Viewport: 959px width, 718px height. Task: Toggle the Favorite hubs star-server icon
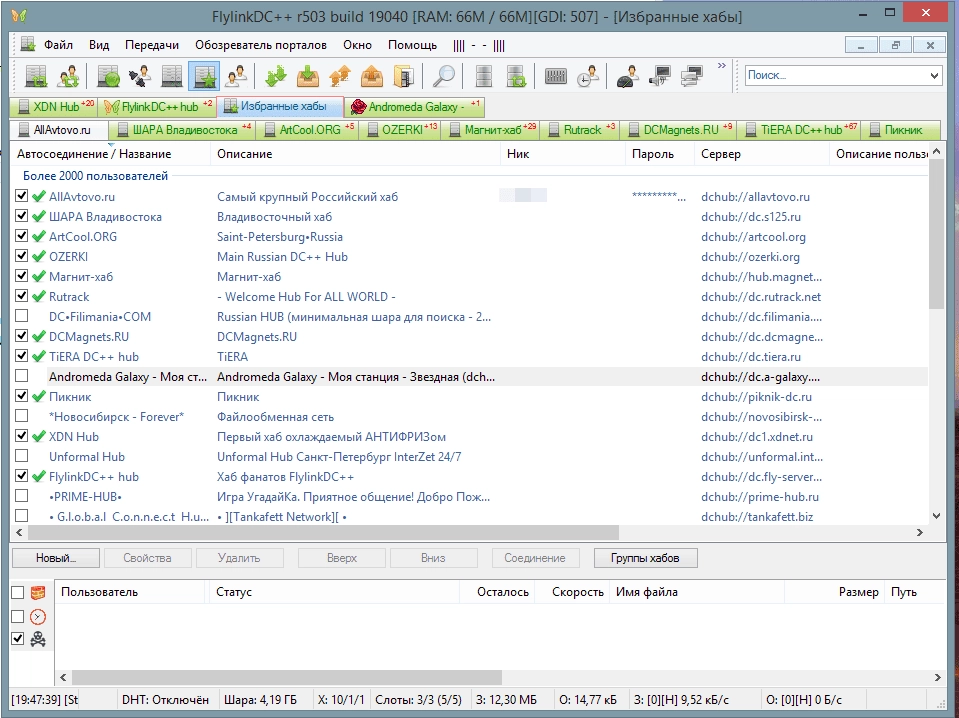point(204,76)
